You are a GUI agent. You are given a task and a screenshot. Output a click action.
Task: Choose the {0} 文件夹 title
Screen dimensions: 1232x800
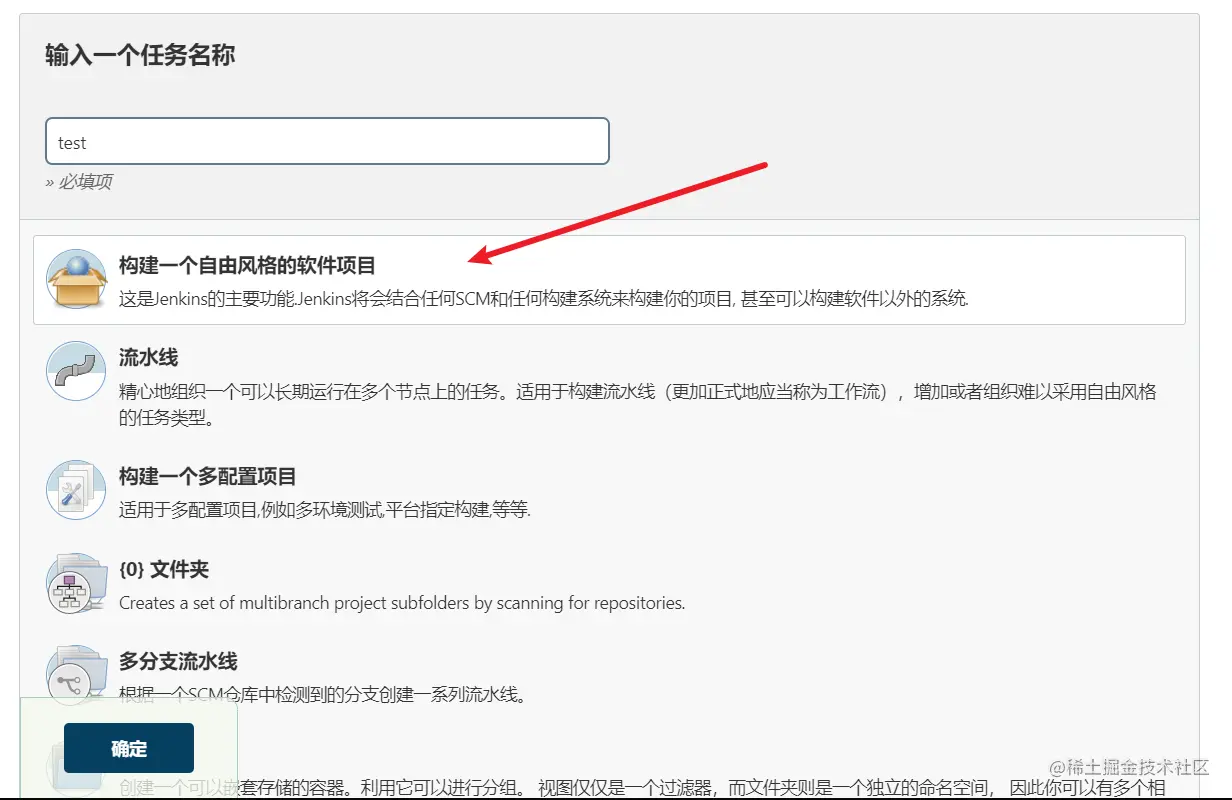pos(164,570)
